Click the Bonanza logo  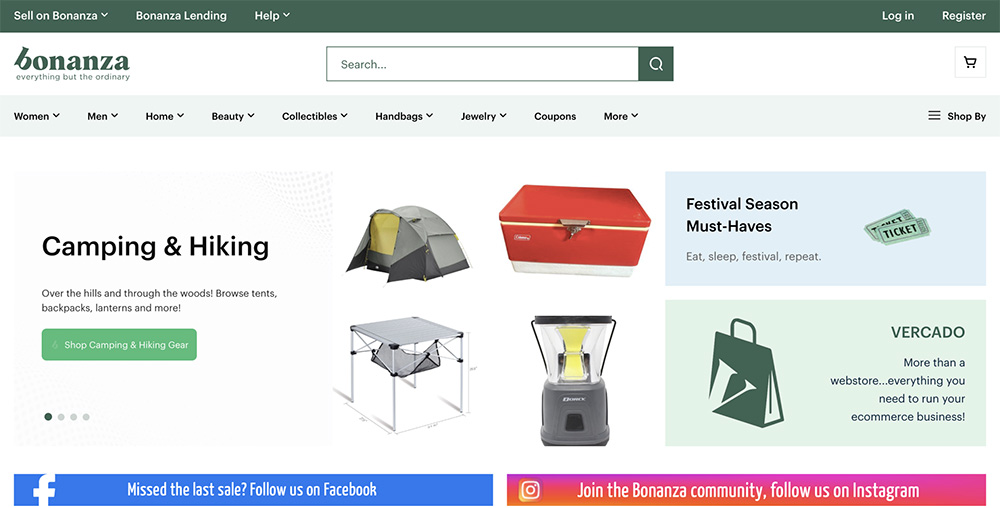tap(72, 63)
